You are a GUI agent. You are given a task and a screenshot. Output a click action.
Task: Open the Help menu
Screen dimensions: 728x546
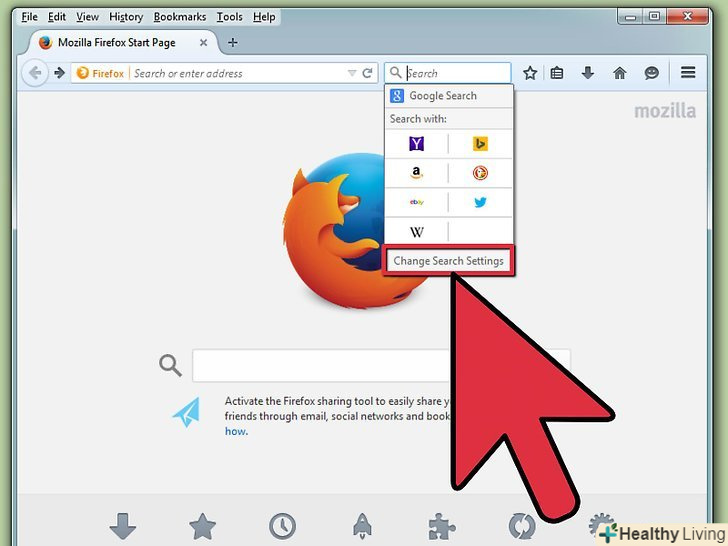(264, 17)
